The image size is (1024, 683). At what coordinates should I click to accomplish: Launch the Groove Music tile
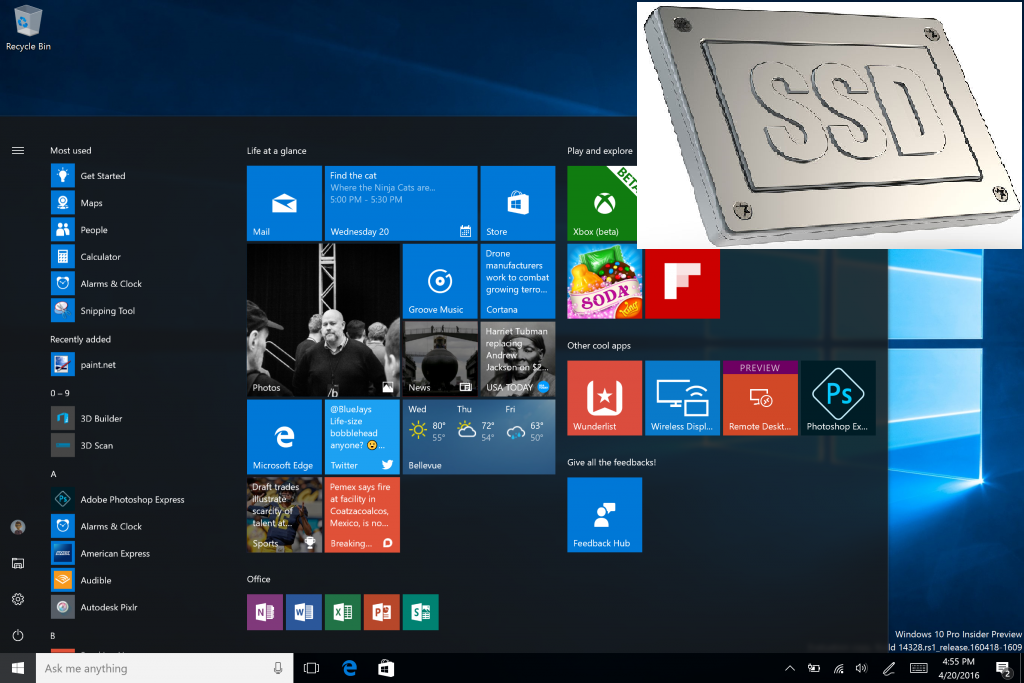pos(440,281)
